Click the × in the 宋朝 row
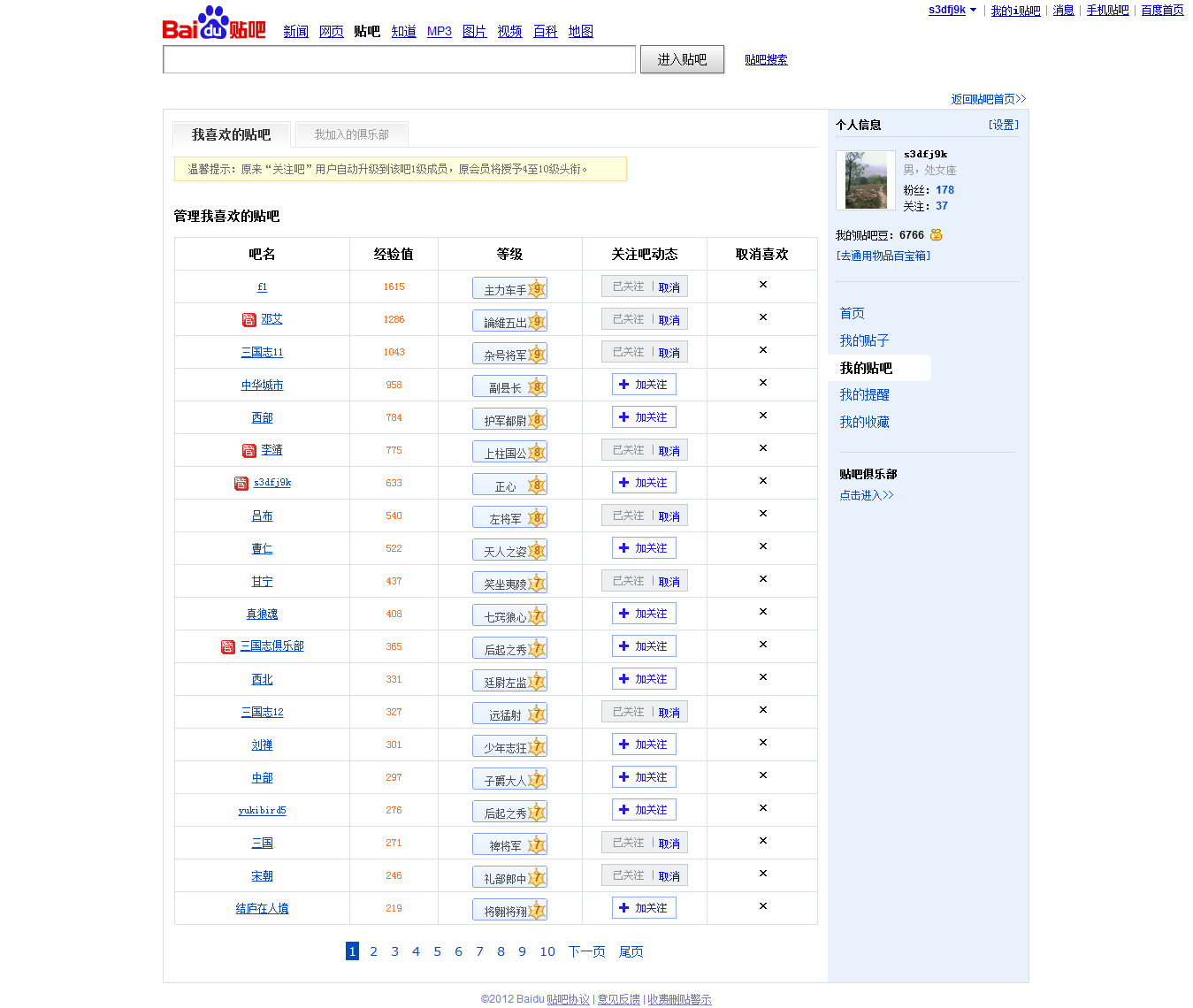 [762, 874]
